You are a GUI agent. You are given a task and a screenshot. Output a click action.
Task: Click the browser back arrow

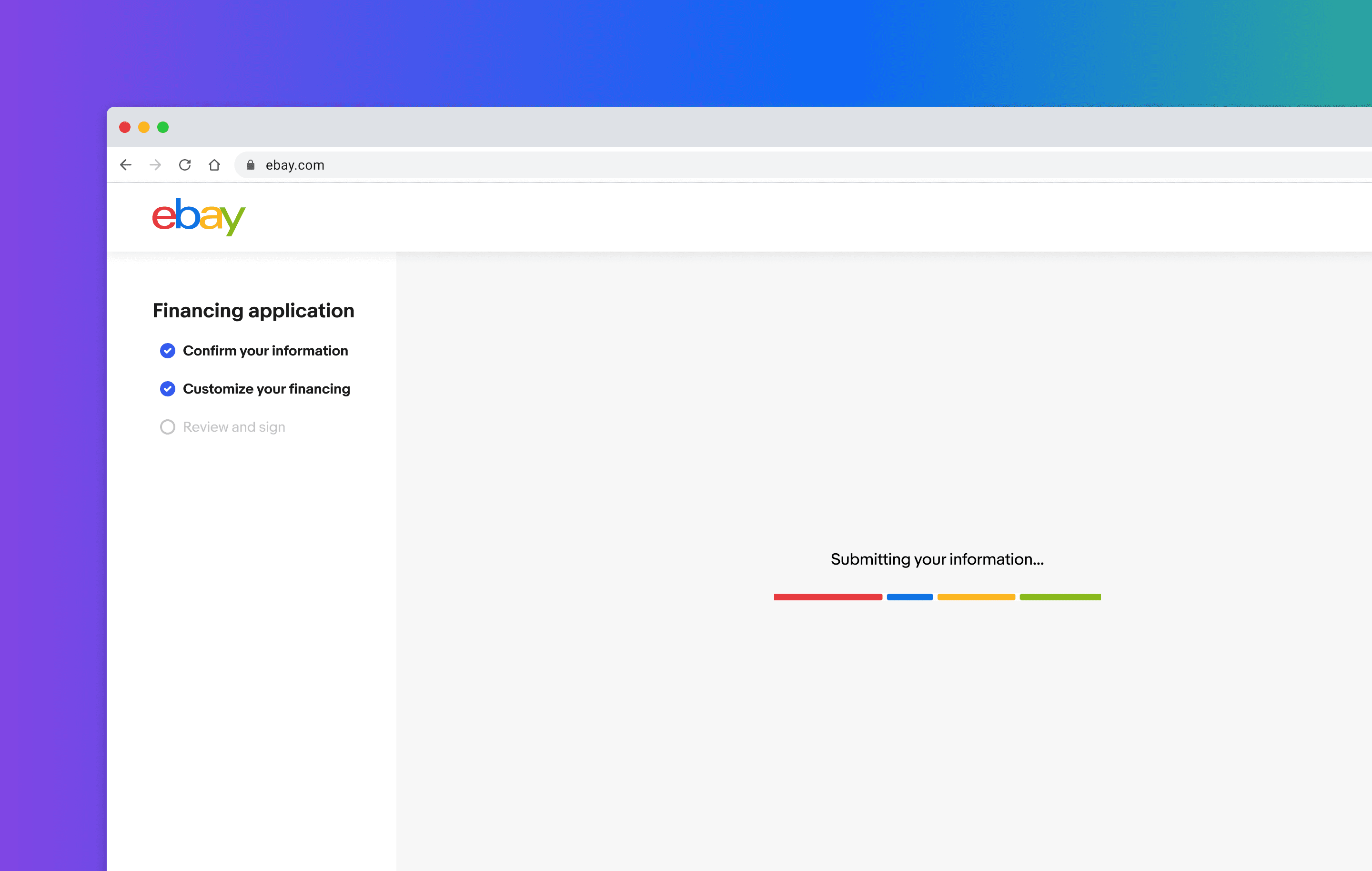pyautogui.click(x=126, y=165)
